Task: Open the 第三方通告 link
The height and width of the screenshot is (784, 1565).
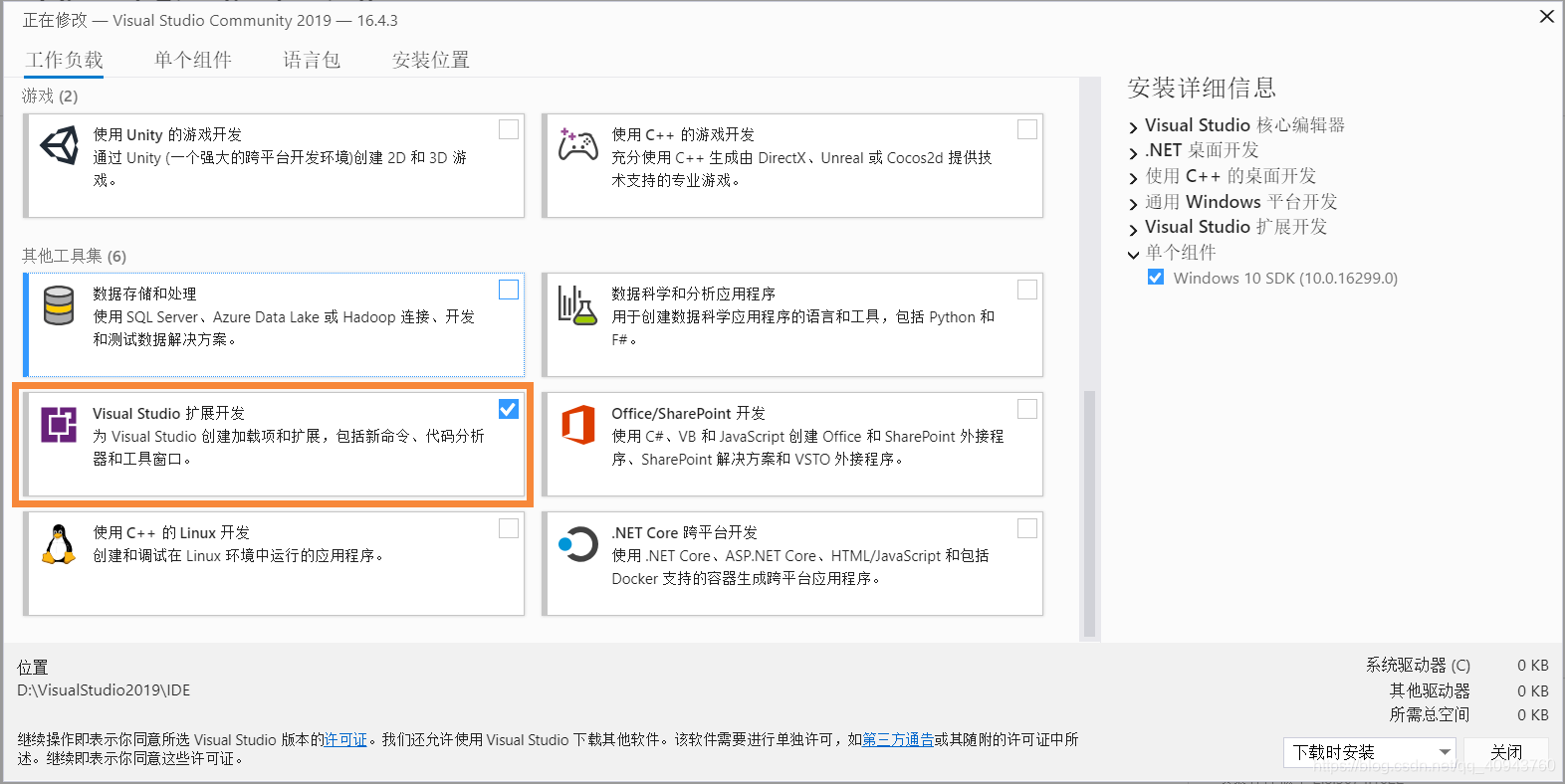Action: pyautogui.click(x=898, y=739)
